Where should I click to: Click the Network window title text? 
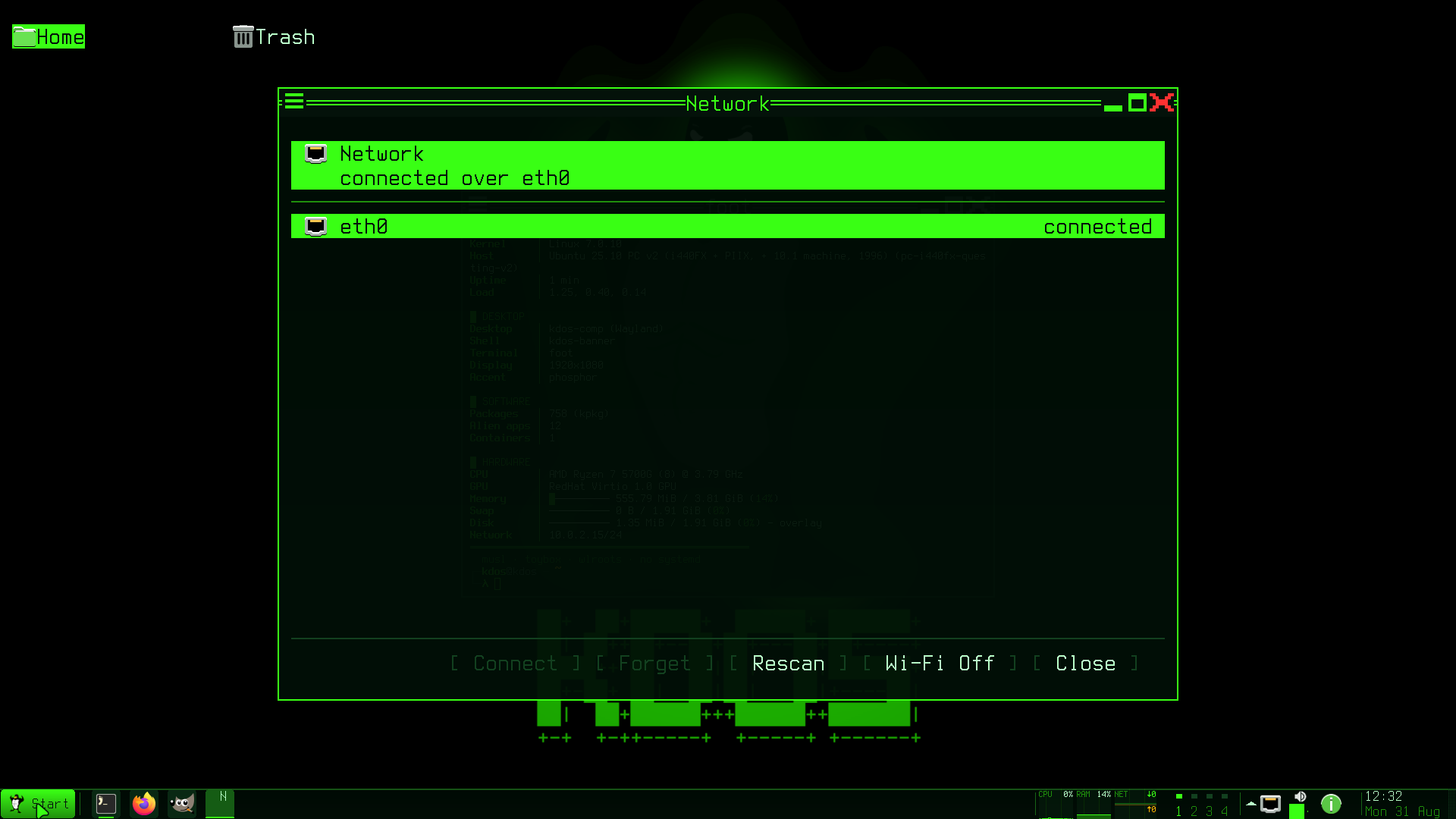[728, 104]
